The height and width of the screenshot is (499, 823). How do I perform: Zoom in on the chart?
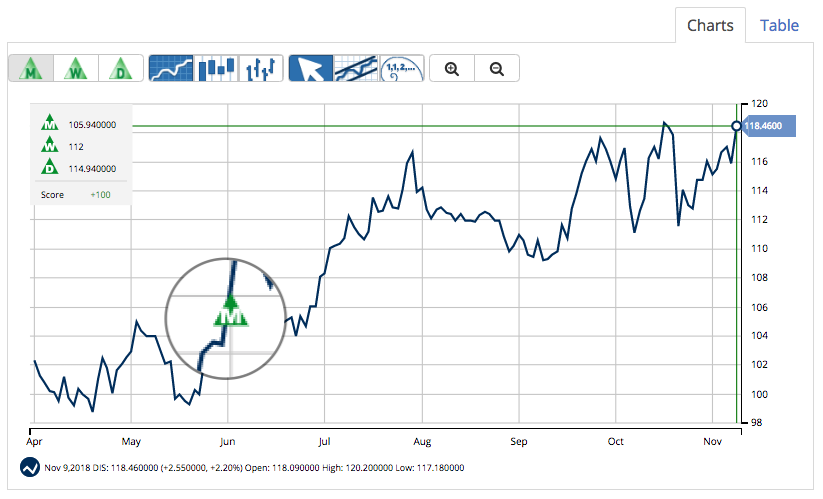click(452, 68)
